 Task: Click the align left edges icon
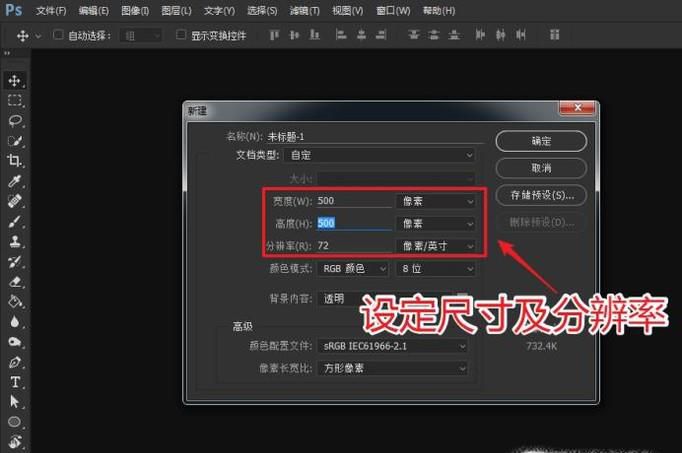[x=341, y=35]
